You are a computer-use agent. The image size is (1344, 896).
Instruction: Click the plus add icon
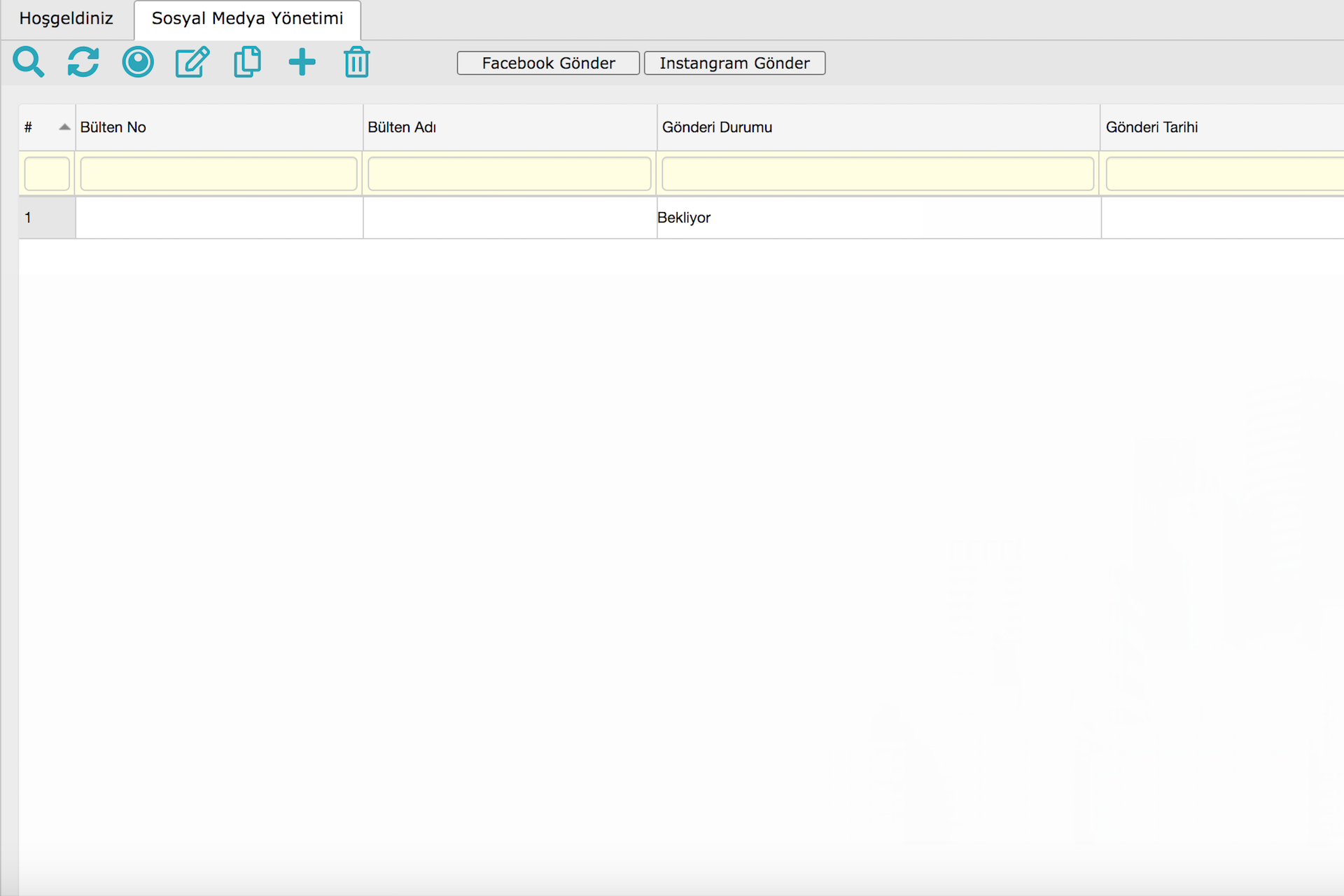(x=302, y=62)
